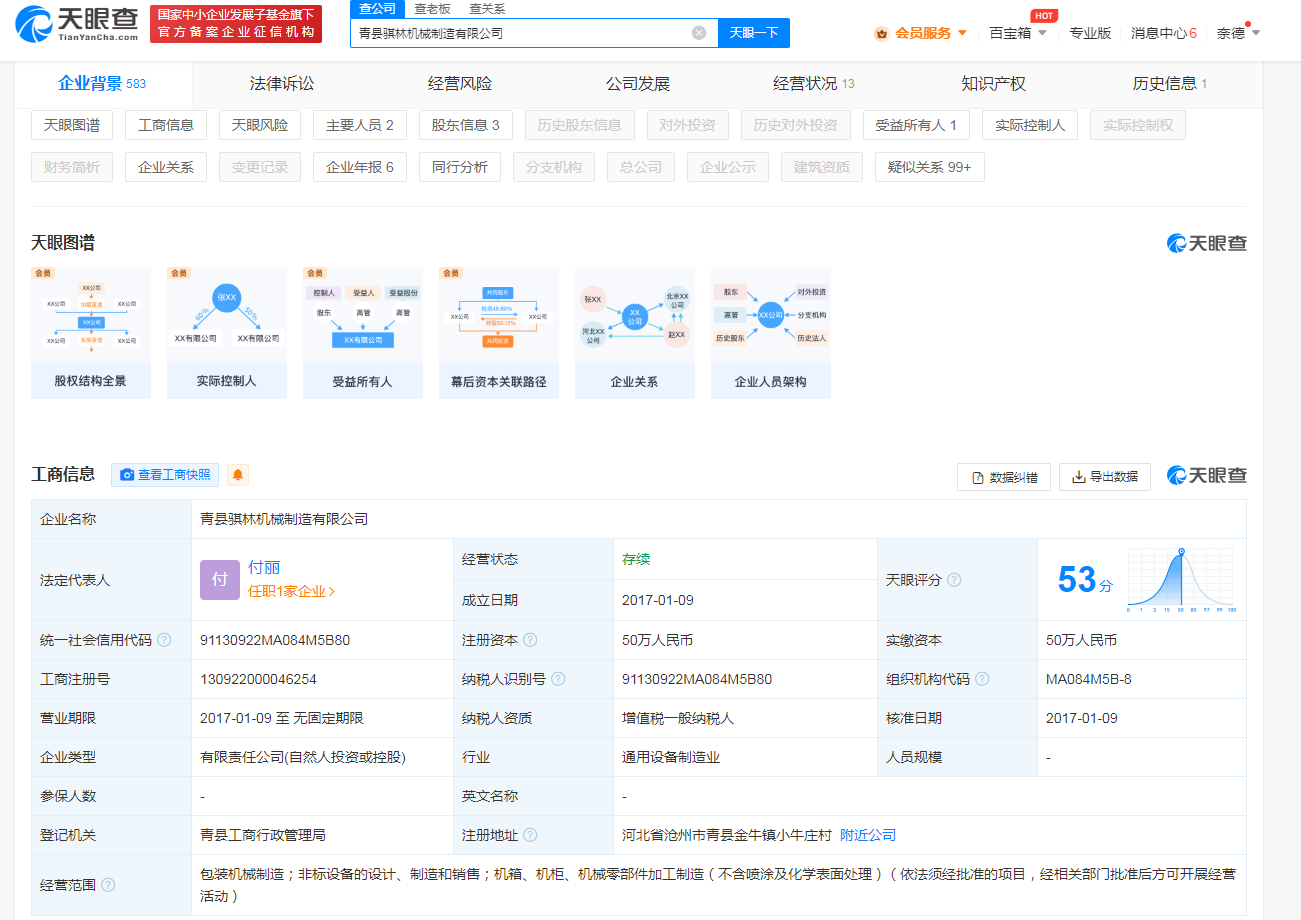Viewport: 1301px width, 920px height.
Task: Jump to 天眼图谱 section
Action: pos(72,125)
